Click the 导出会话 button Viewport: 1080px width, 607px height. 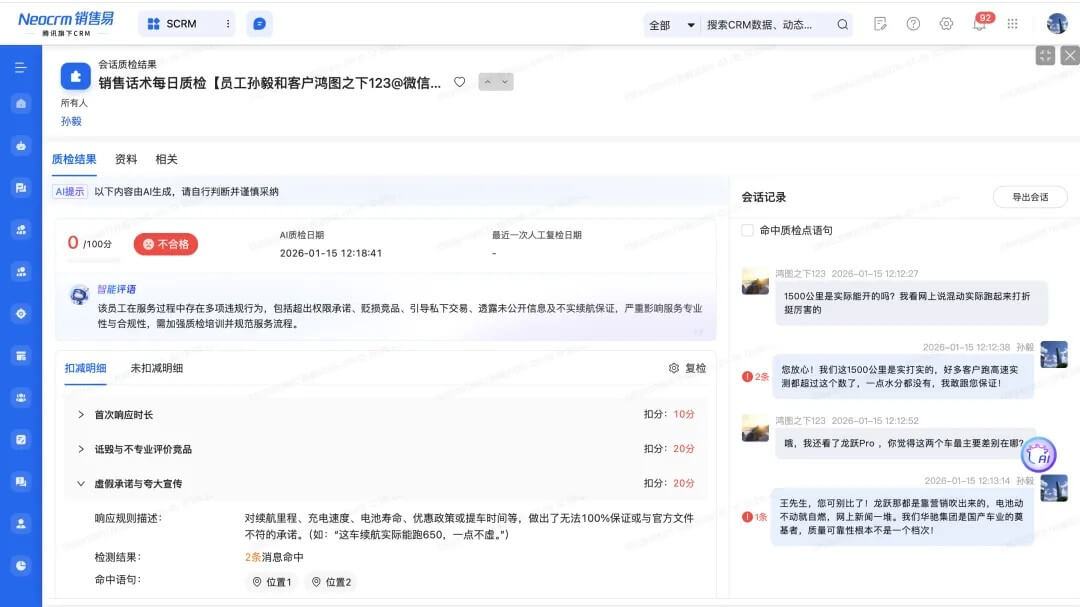[x=1029, y=197]
